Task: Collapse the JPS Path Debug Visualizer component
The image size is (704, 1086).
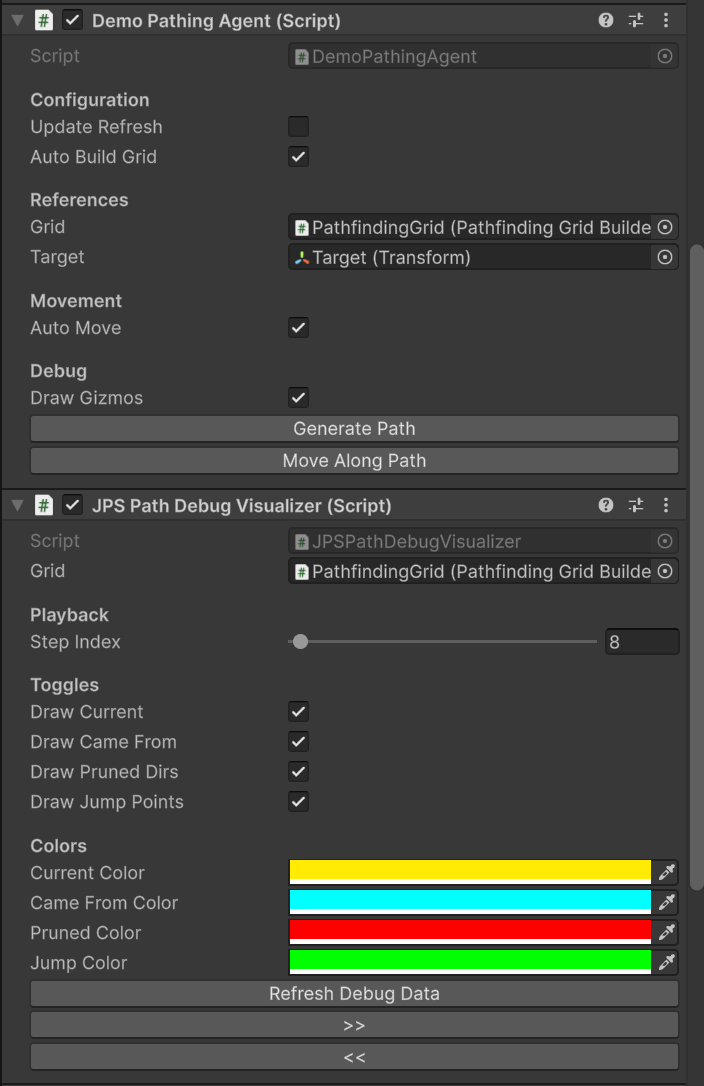Action: [16, 505]
